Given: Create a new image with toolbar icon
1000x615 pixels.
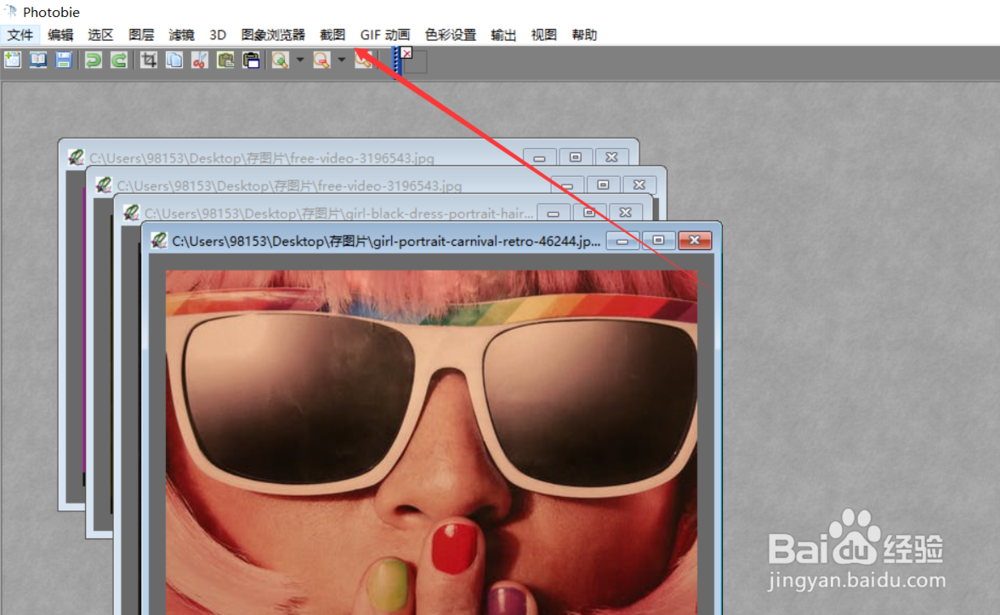Looking at the screenshot, I should (13, 60).
